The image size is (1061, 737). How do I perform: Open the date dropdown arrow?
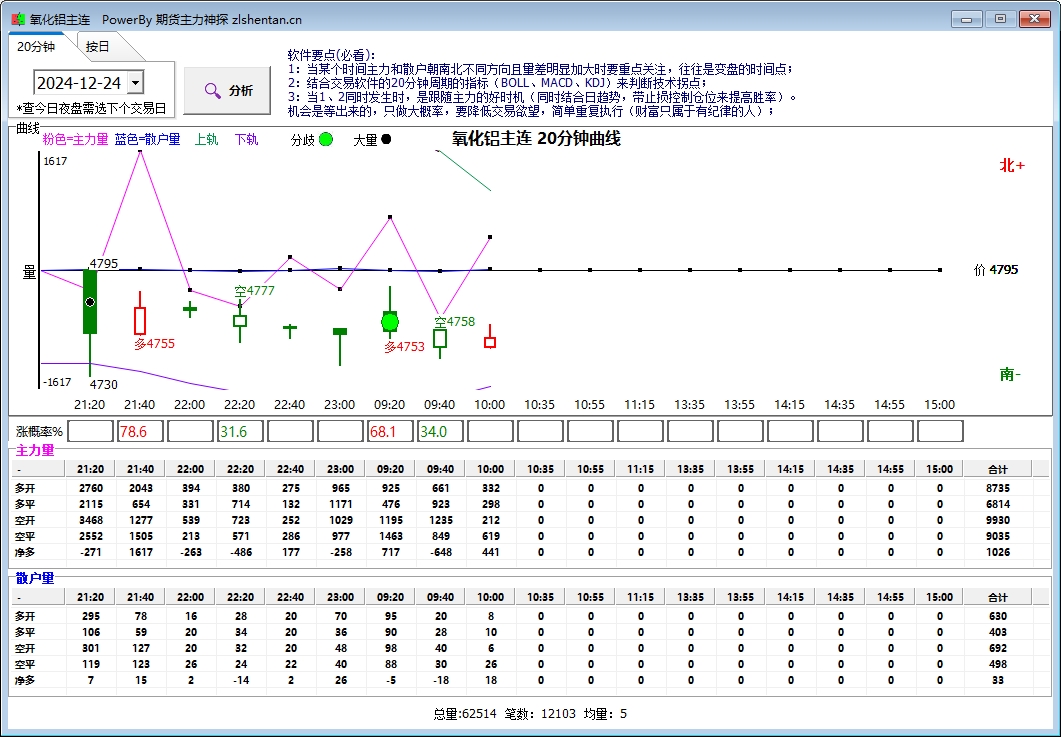(x=135, y=83)
